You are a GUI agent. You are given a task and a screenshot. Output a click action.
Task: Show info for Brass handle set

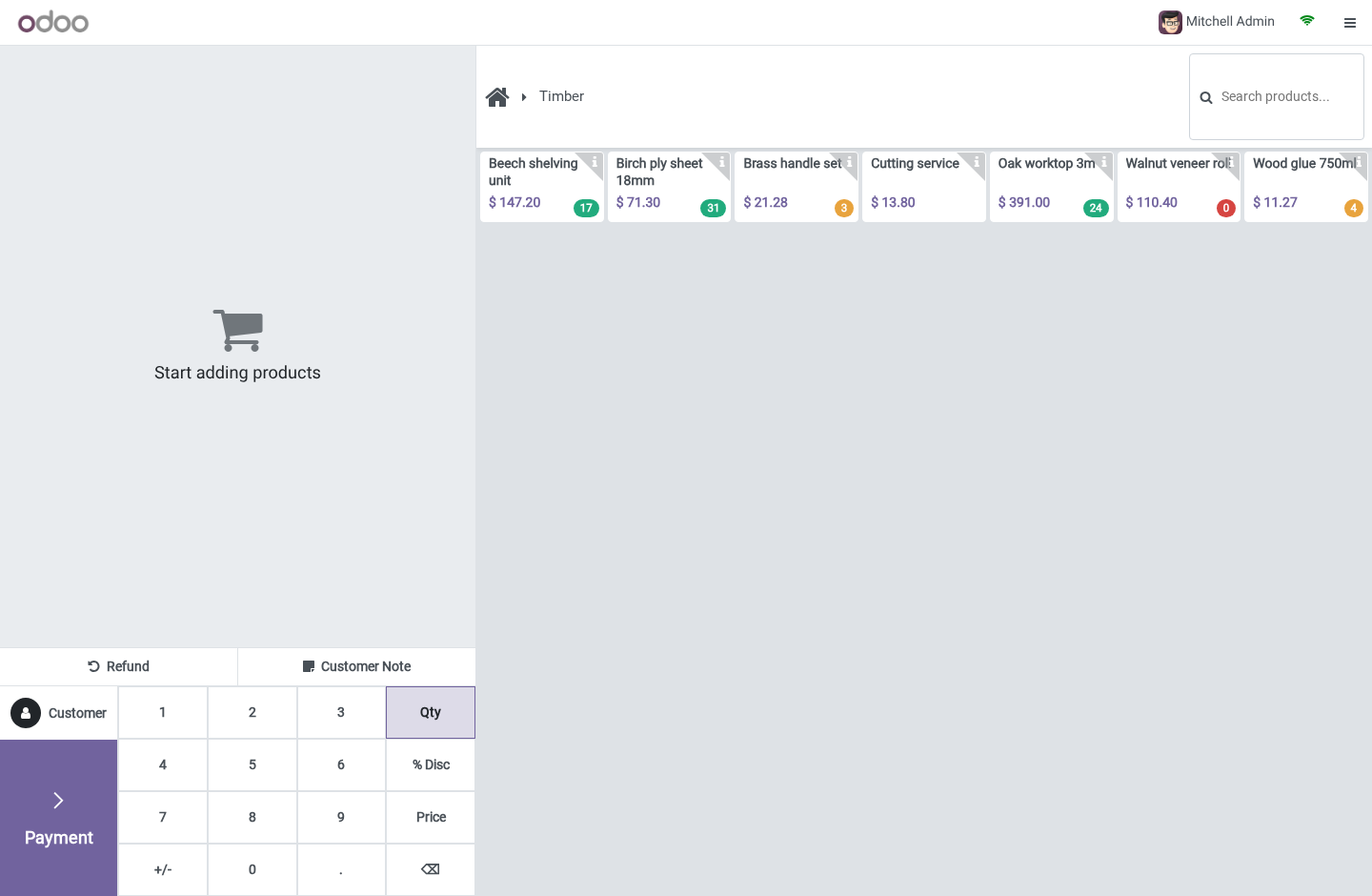(x=850, y=162)
